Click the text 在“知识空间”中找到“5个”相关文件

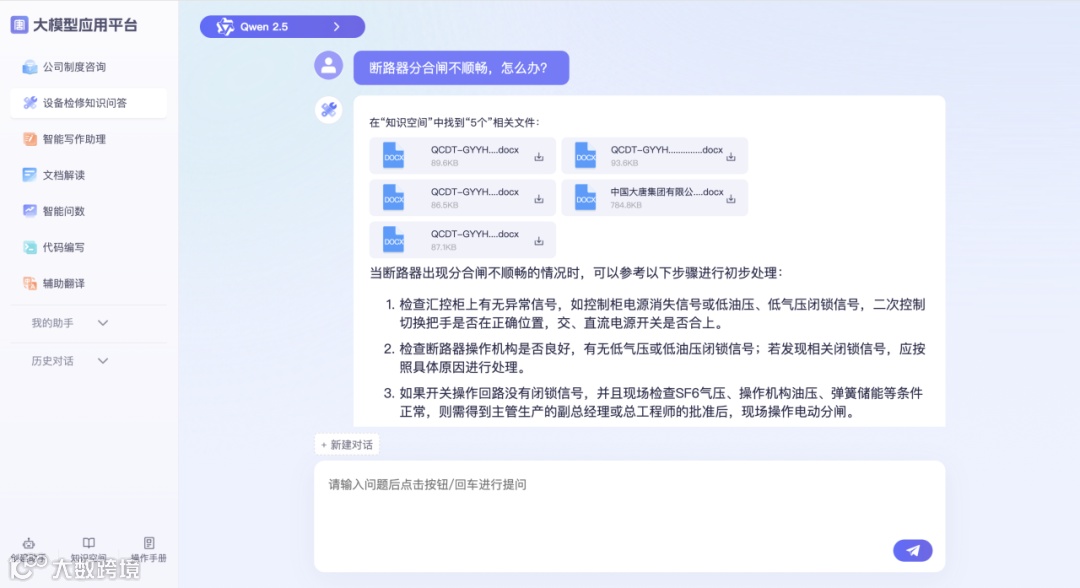pyautogui.click(x=455, y=123)
